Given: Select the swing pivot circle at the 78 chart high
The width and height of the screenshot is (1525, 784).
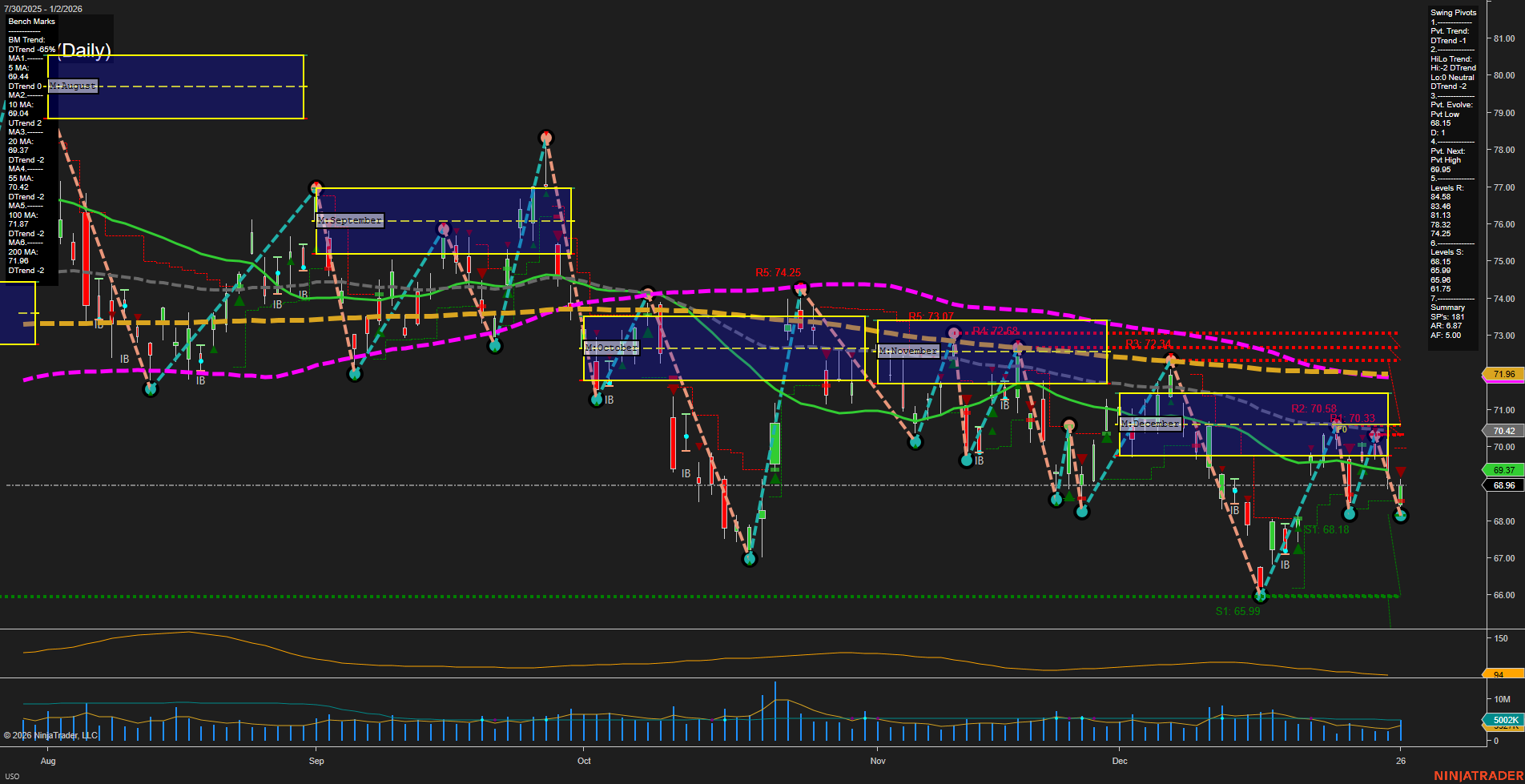Looking at the screenshot, I should pos(545,137).
